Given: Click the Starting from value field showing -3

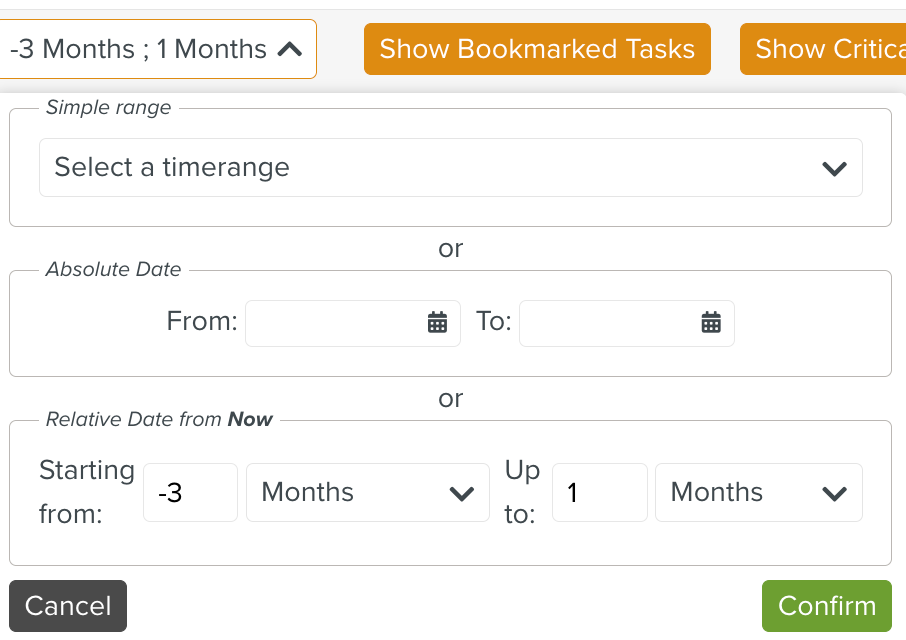Looking at the screenshot, I should (x=190, y=493).
